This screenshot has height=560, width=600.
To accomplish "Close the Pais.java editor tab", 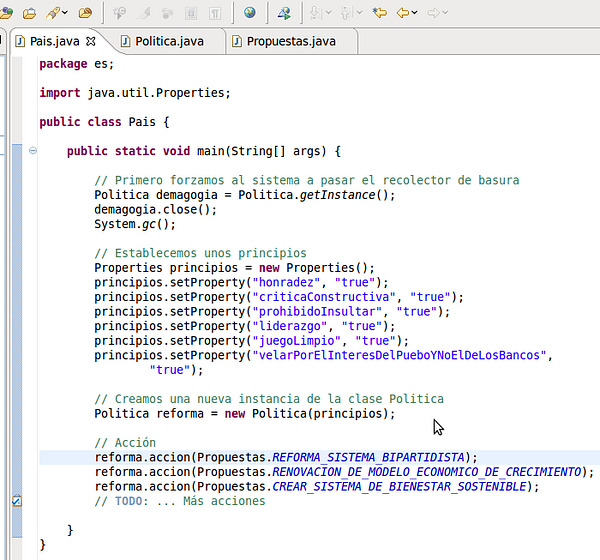I will pyautogui.click(x=90, y=41).
